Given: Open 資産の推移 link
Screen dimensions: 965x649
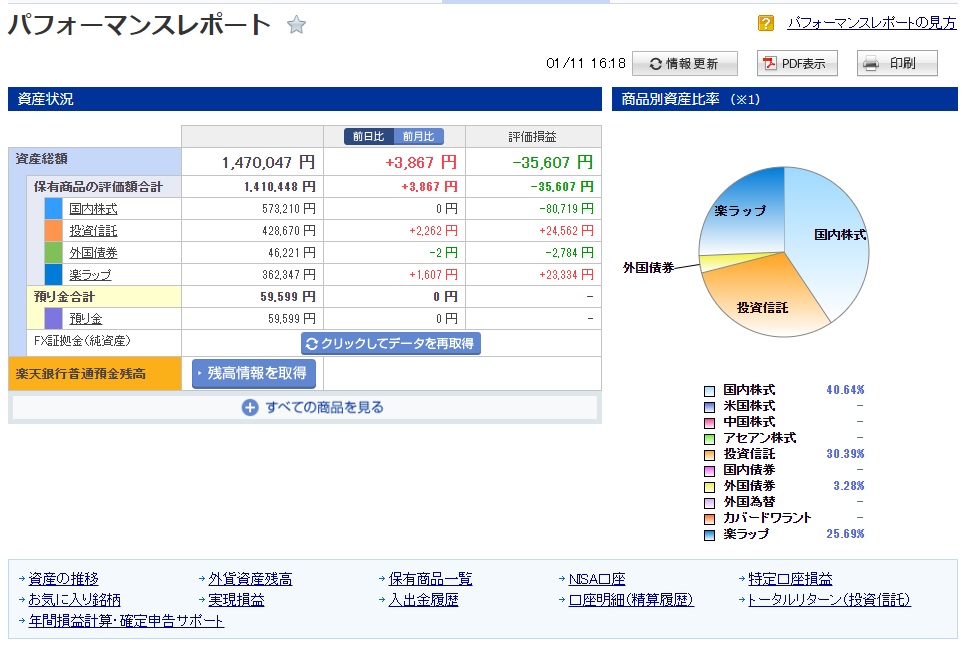Looking at the screenshot, I should (x=63, y=579).
